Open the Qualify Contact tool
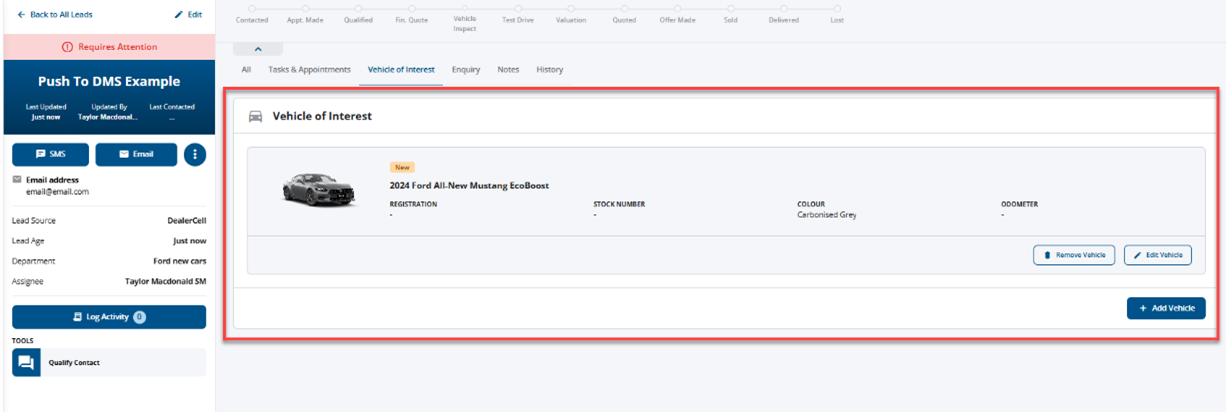This screenshot has height=412, width=1226. 109,363
